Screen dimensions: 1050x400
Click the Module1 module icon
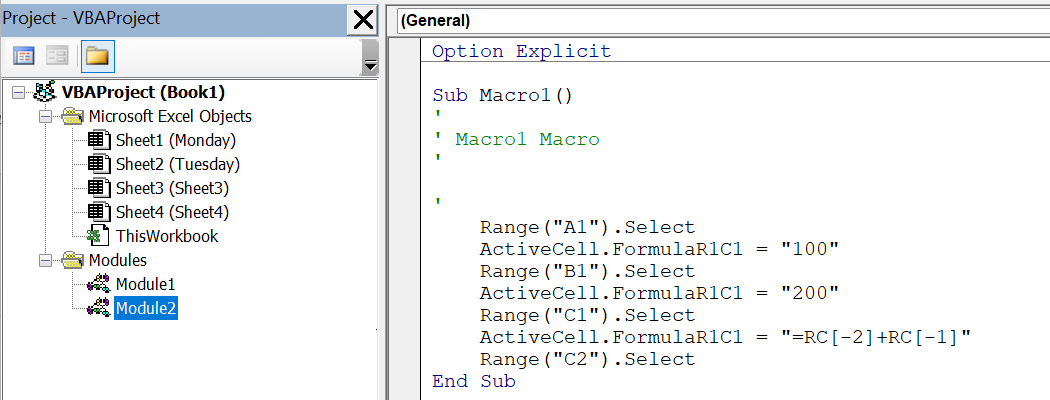tap(98, 284)
